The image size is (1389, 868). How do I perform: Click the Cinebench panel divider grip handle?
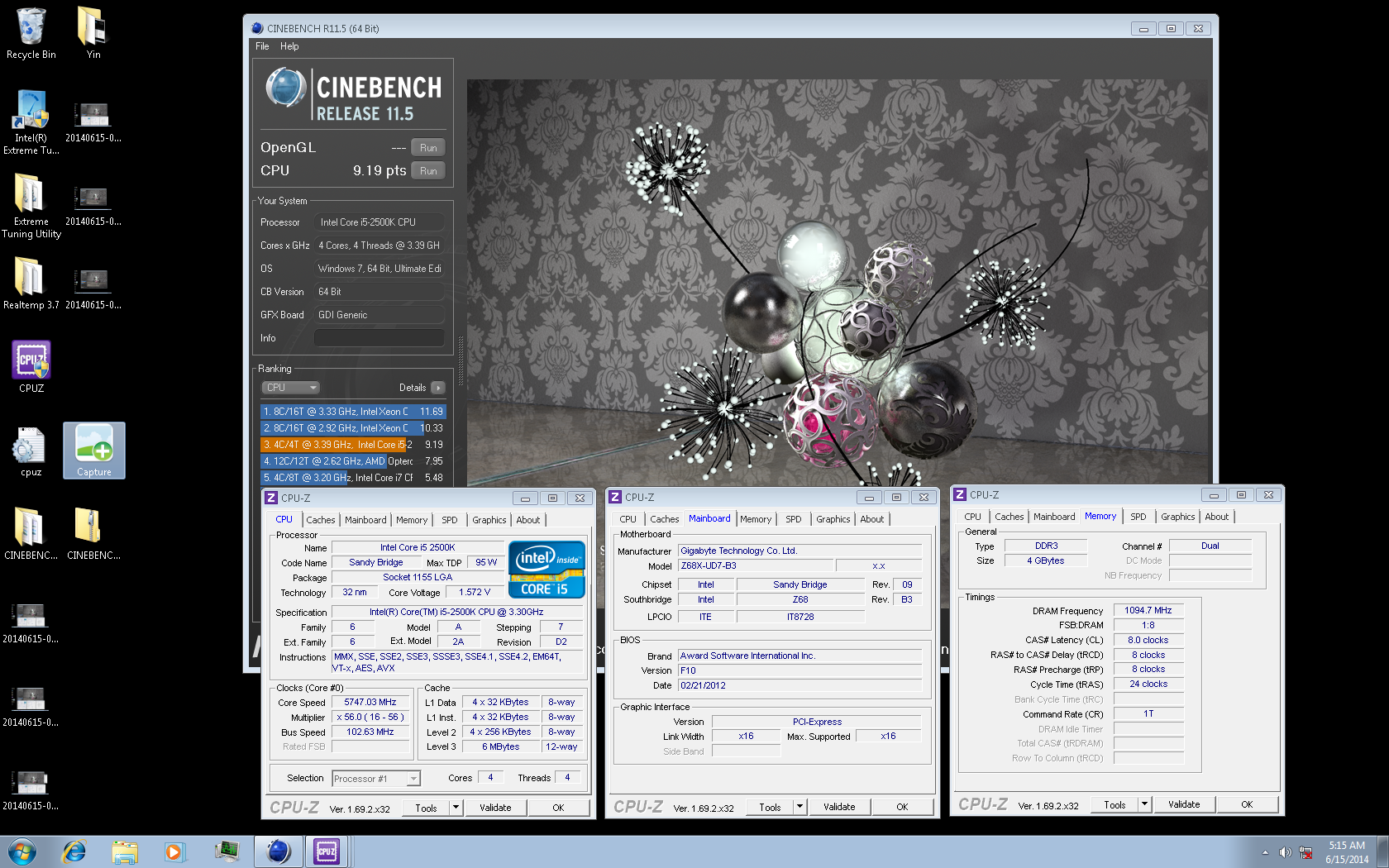coord(461,360)
